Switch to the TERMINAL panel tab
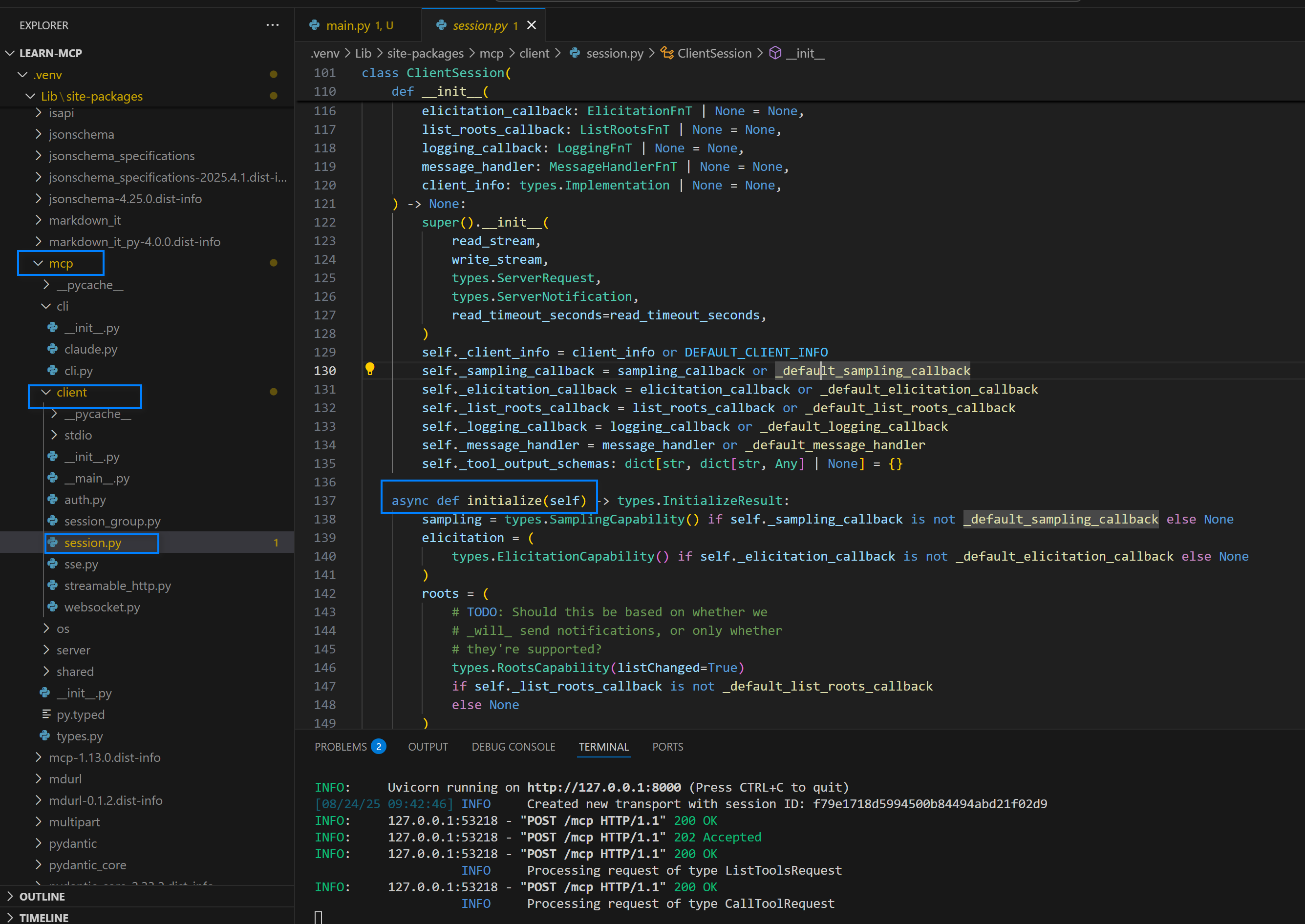This screenshot has width=1305, height=924. click(x=604, y=747)
